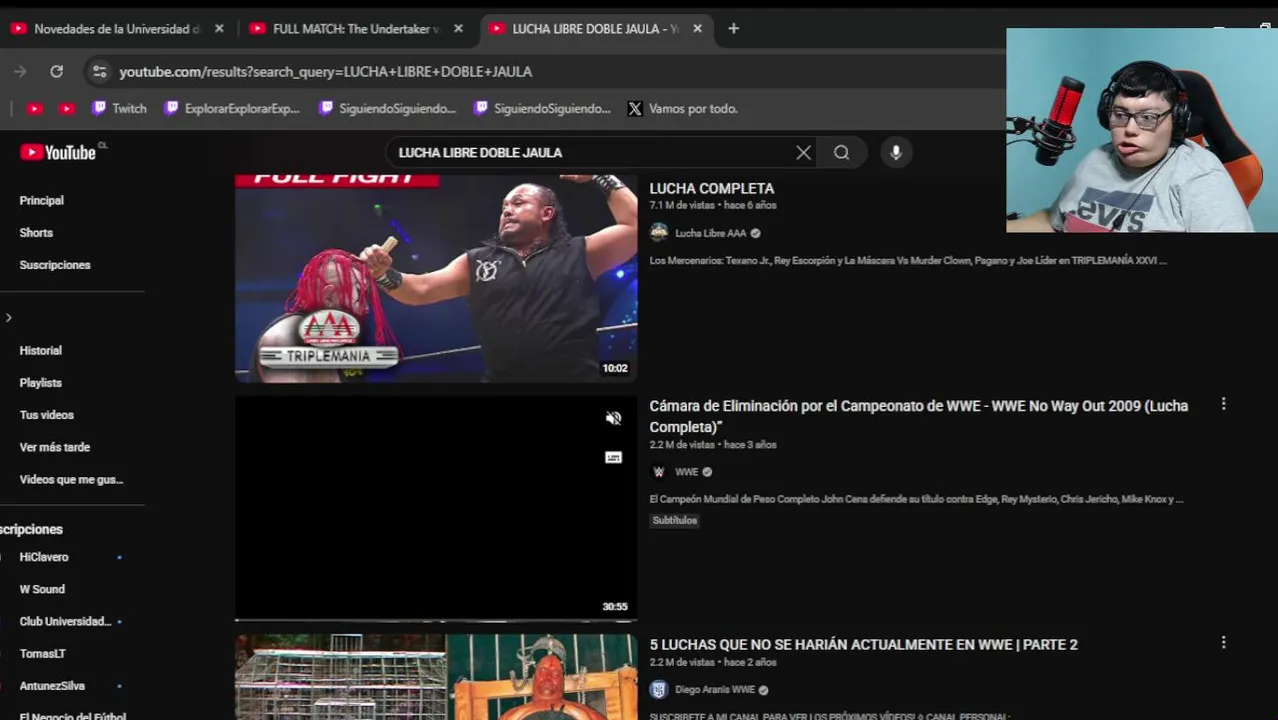
Task: Open HiClavero subscription channel
Action: pyautogui.click(x=44, y=557)
